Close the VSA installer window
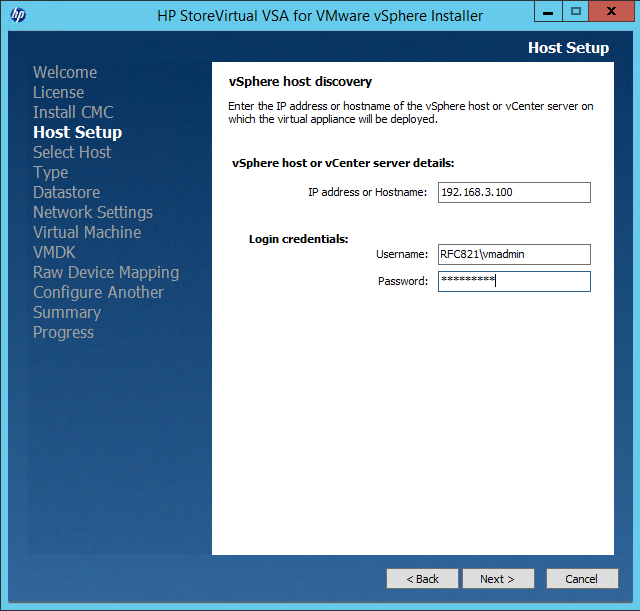Viewport: 640px width, 611px height. pyautogui.click(x=607, y=13)
